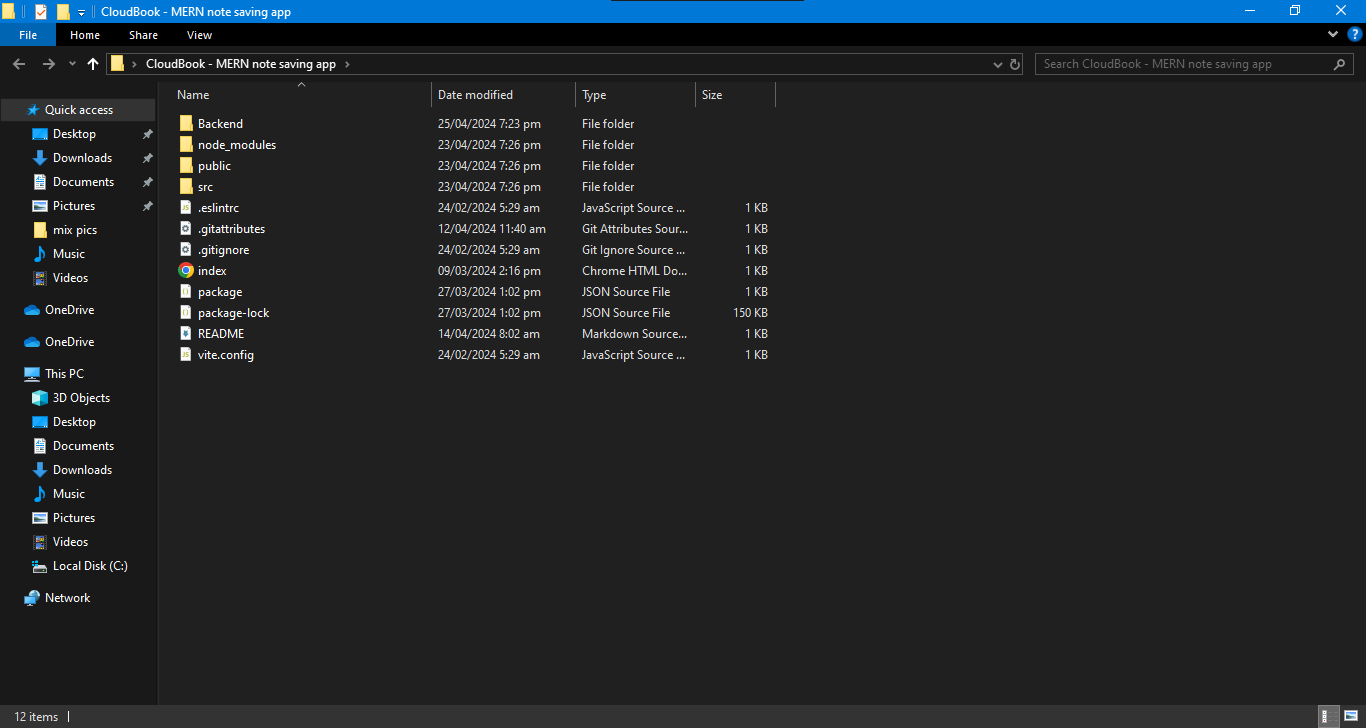Click the New Folder icon in the title bar
This screenshot has width=1366, height=728.
(x=63, y=11)
